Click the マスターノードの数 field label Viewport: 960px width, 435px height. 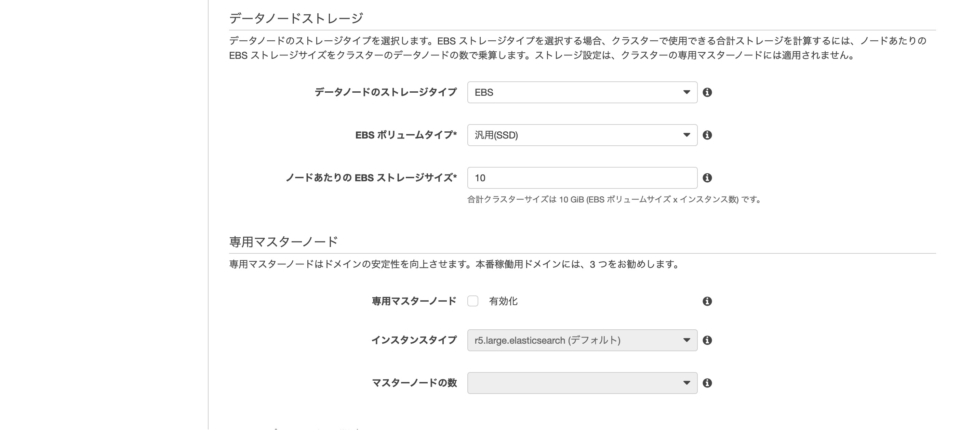tap(414, 383)
